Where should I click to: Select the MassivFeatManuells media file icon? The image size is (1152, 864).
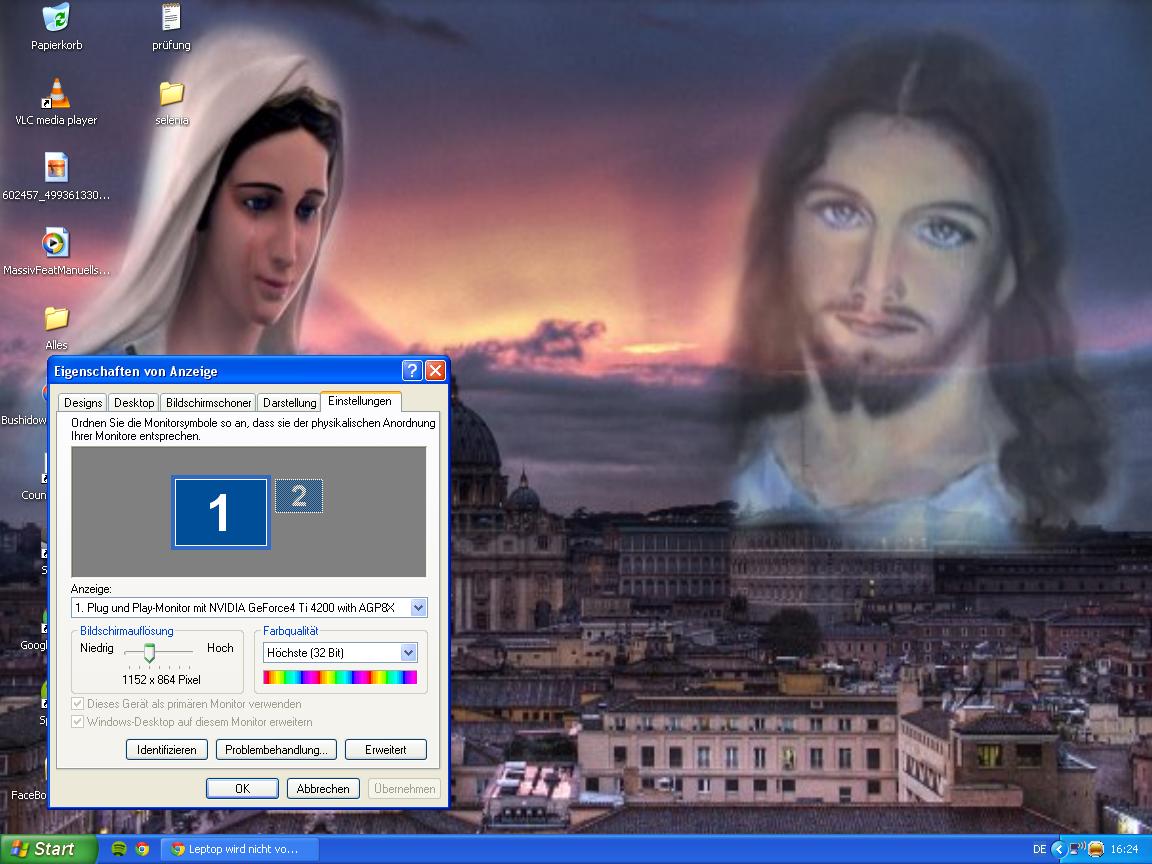pyautogui.click(x=56, y=244)
